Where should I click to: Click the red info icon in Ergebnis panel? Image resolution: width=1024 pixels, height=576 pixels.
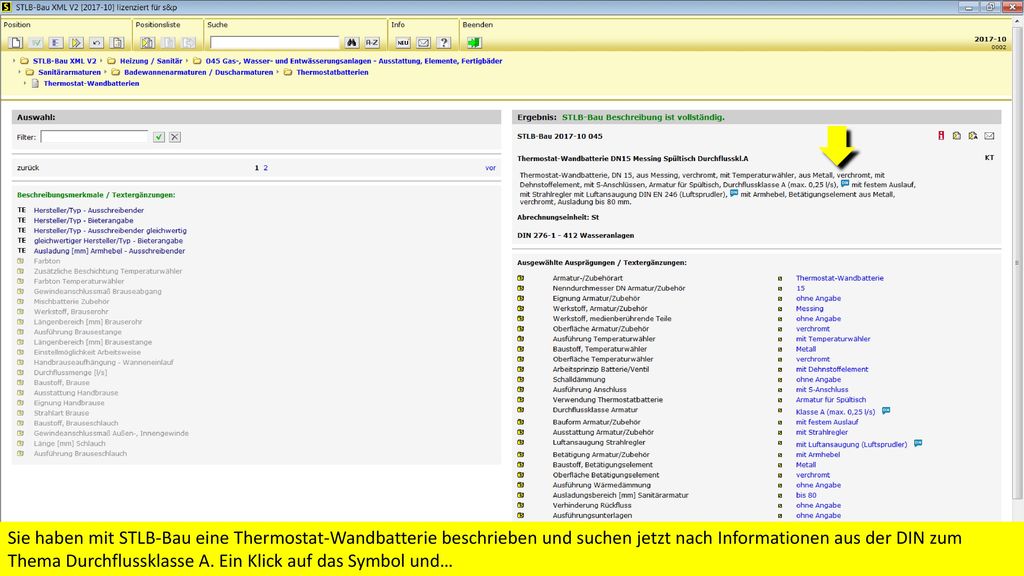point(941,136)
